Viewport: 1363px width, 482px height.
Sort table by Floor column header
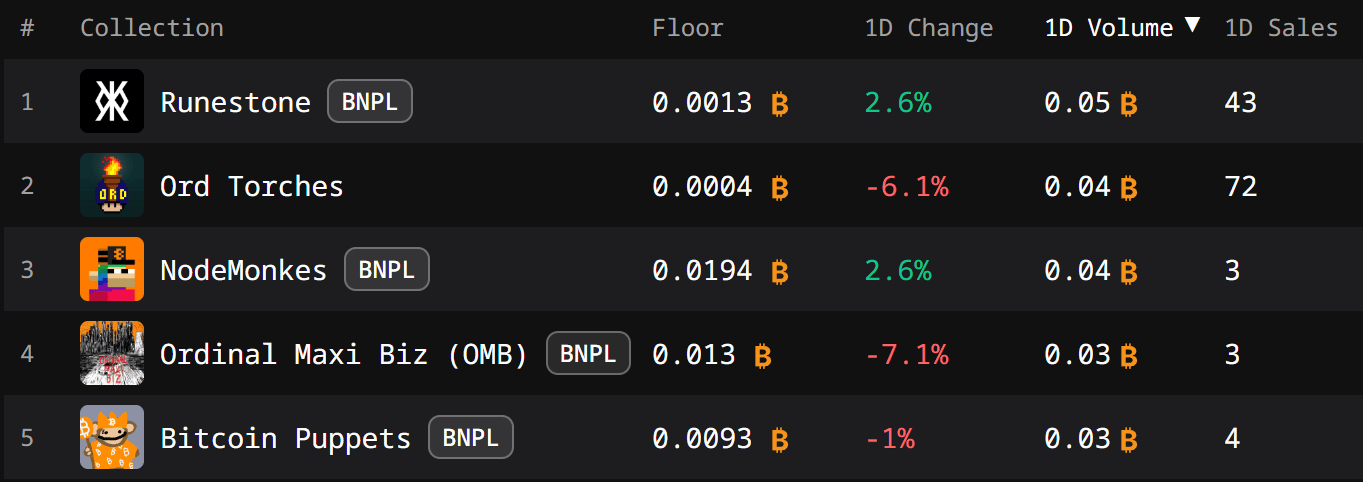[x=687, y=28]
